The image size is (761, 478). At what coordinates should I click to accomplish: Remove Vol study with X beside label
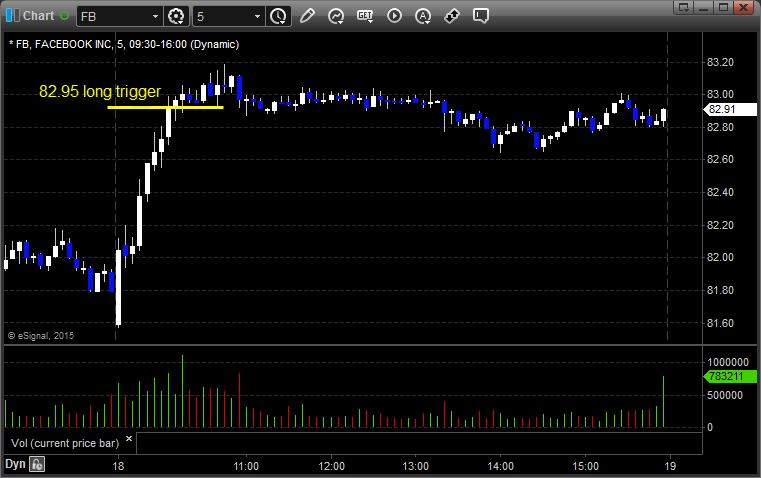point(129,439)
